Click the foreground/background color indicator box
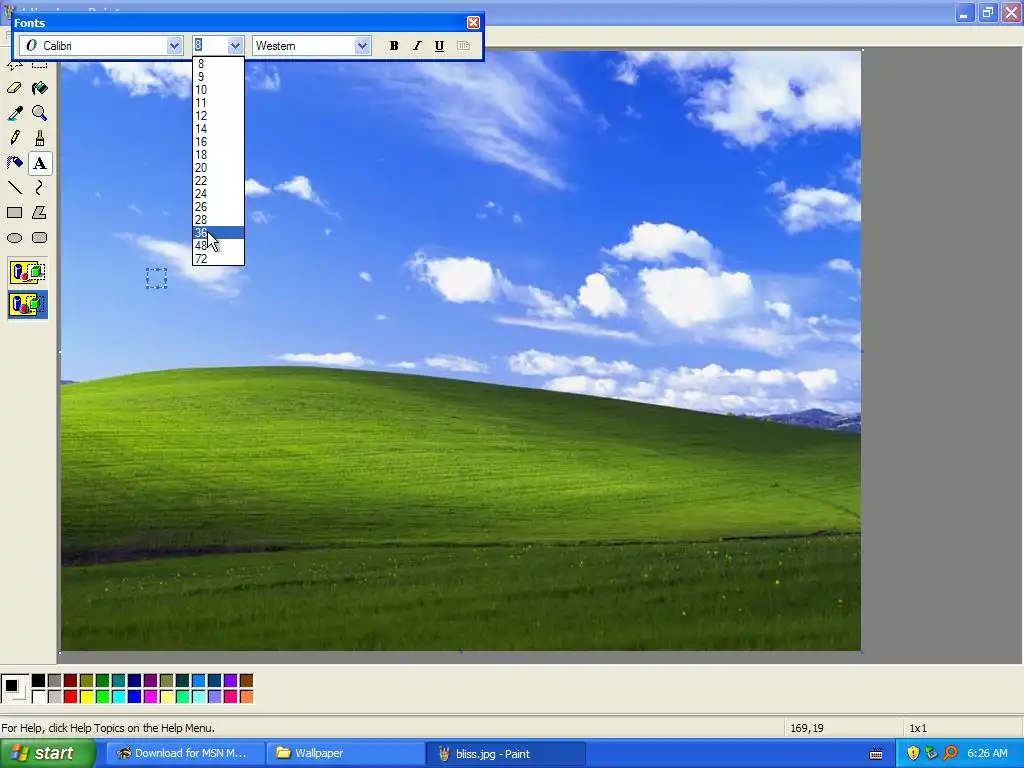The height and width of the screenshot is (768, 1024). (14, 689)
